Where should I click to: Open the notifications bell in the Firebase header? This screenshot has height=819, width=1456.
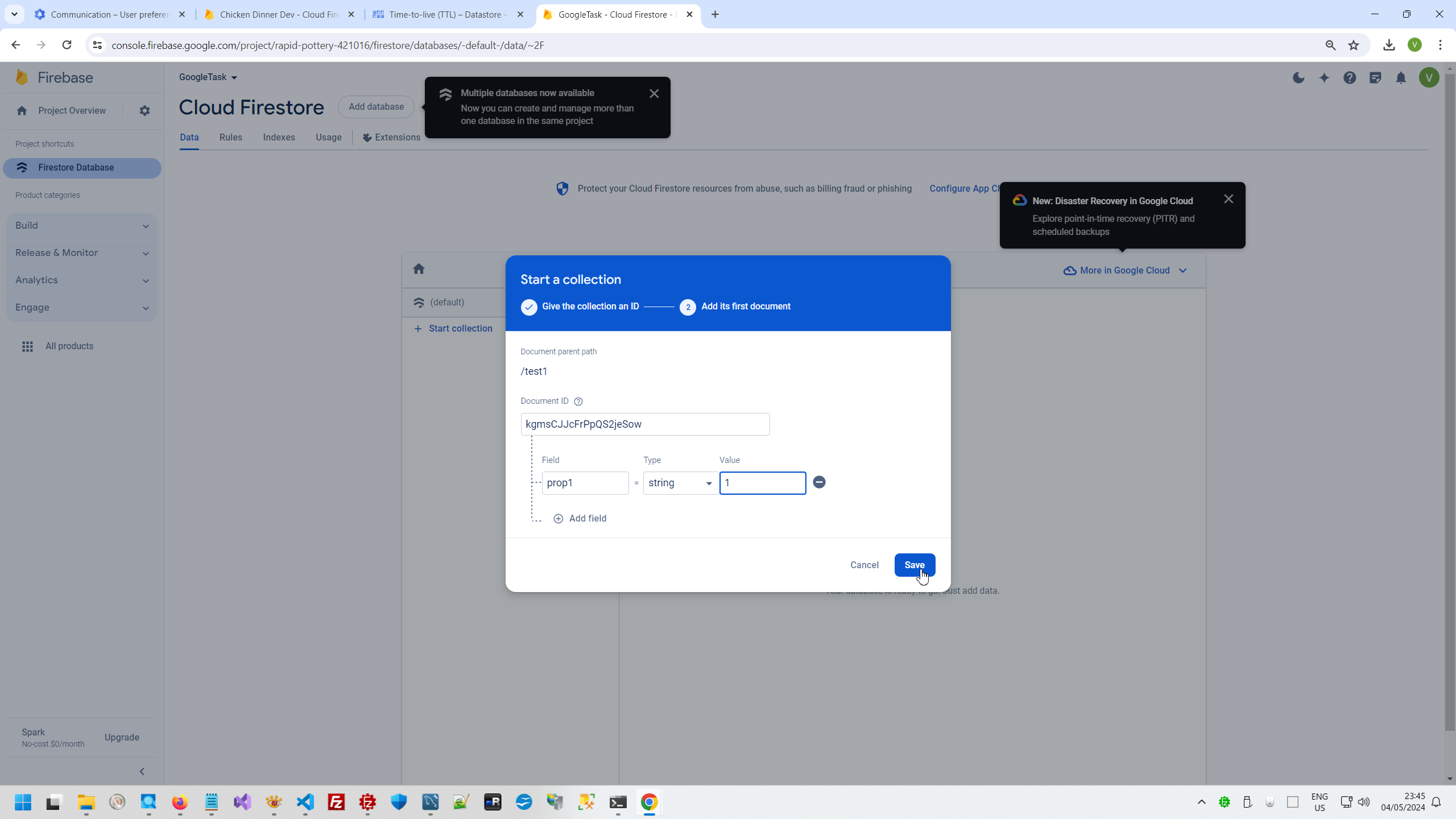(1401, 78)
